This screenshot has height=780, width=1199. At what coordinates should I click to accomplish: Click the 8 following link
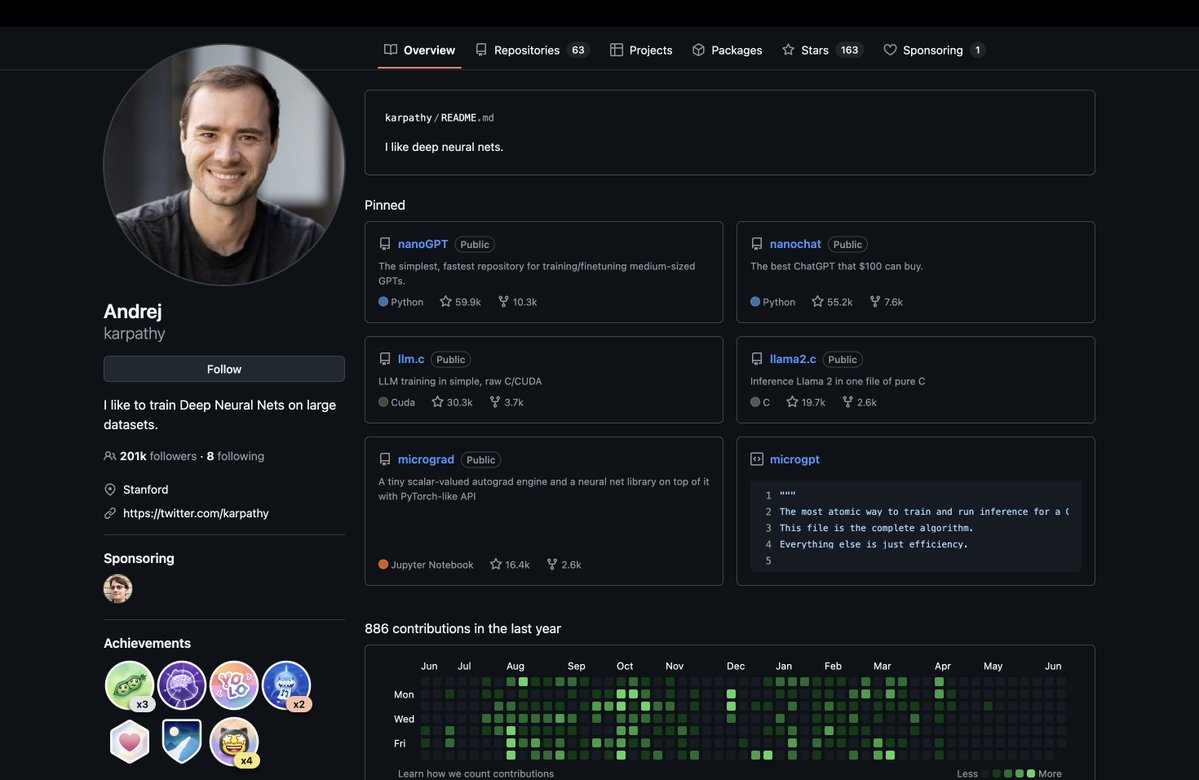[236, 456]
